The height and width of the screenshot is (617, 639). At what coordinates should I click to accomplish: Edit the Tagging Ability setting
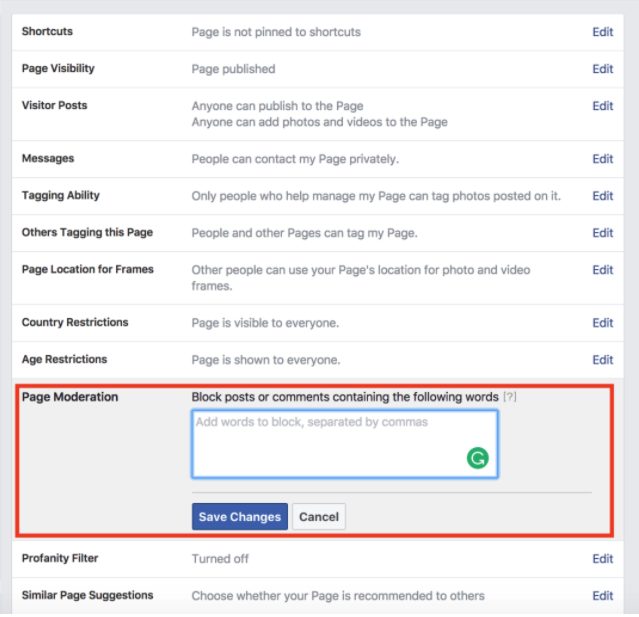pyautogui.click(x=602, y=196)
